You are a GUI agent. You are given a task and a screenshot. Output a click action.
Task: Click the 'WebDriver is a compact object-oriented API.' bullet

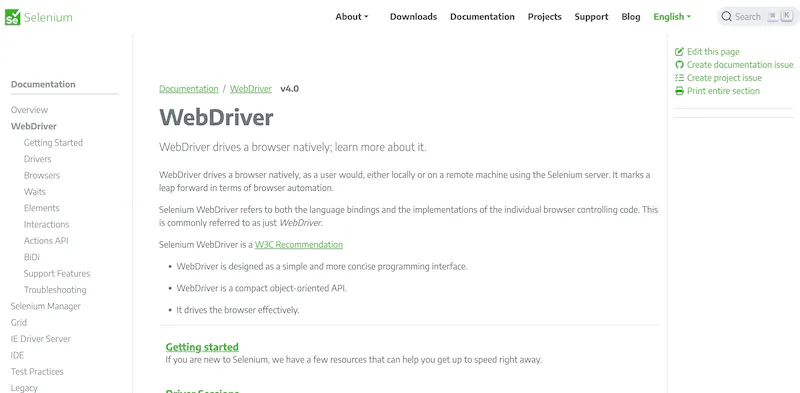tap(262, 288)
